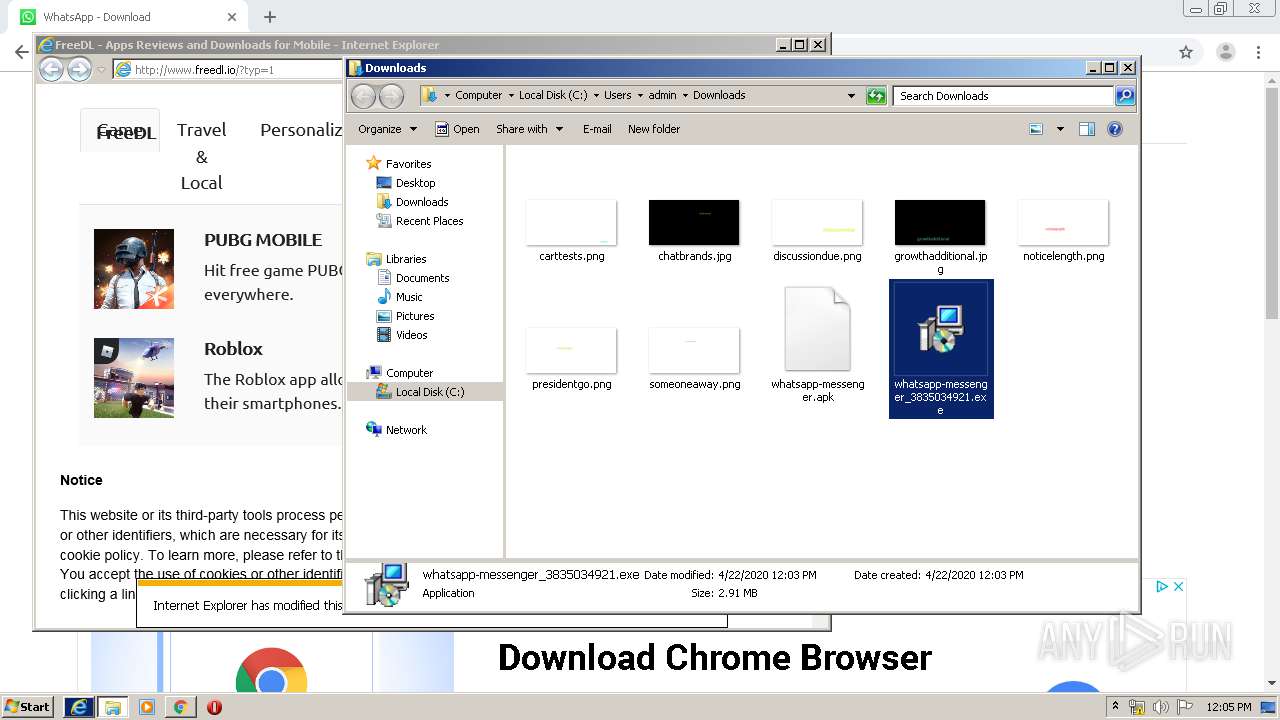Go back in Downloads Explorer window
This screenshot has height=720, width=1280.
tap(364, 95)
